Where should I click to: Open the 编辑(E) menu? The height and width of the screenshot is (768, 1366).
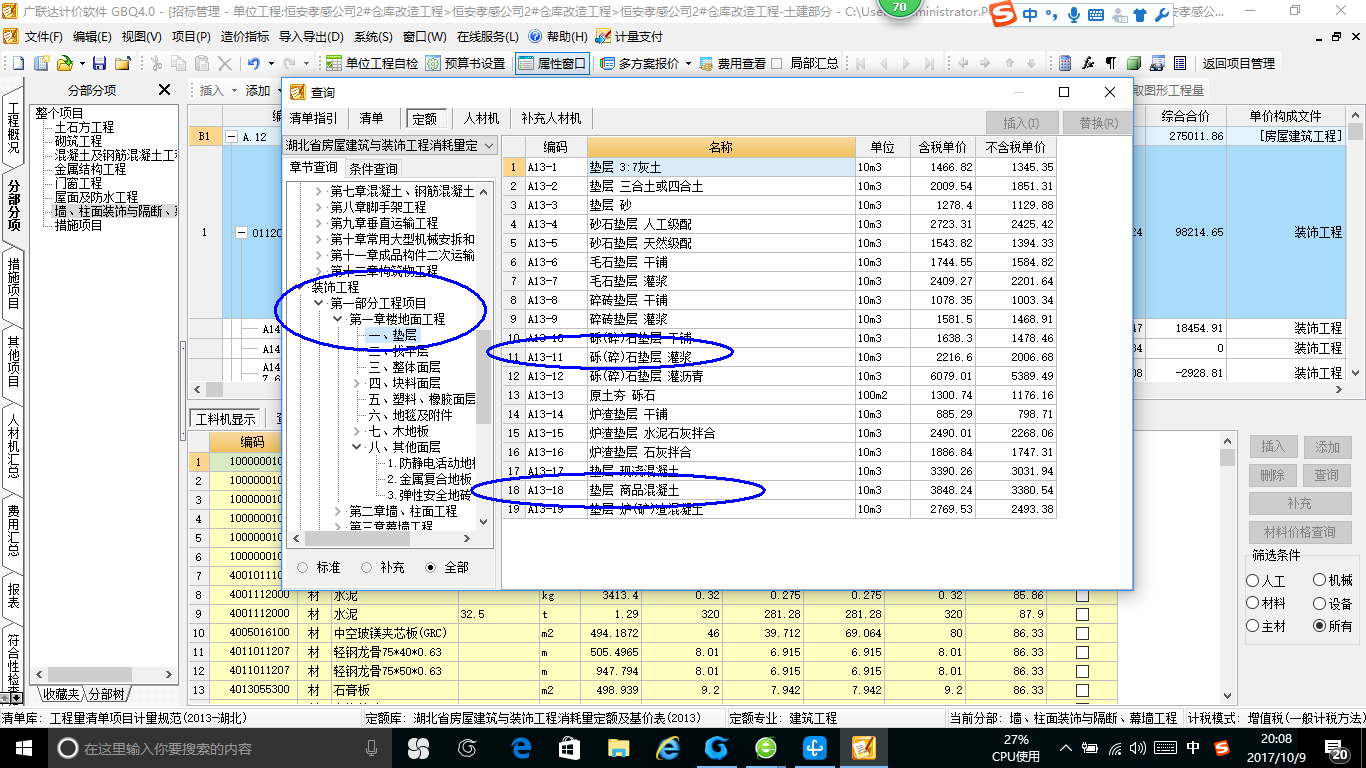92,36
